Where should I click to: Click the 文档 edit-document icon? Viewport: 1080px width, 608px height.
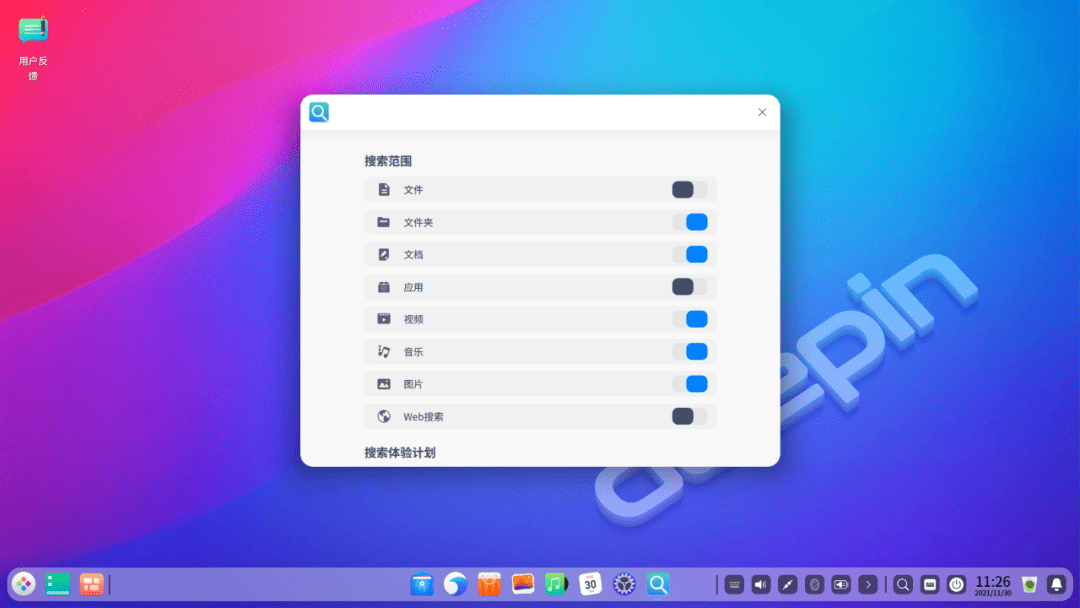point(384,254)
